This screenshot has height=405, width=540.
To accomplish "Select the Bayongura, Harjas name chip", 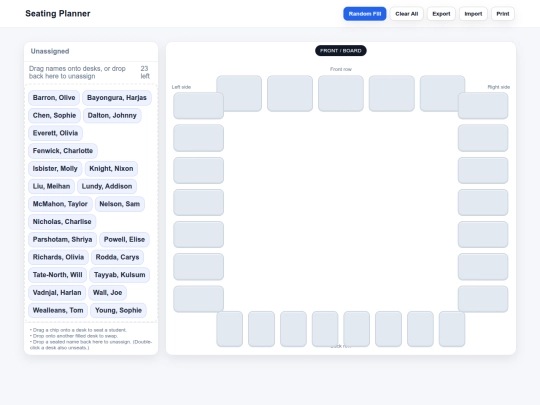I will (117, 98).
